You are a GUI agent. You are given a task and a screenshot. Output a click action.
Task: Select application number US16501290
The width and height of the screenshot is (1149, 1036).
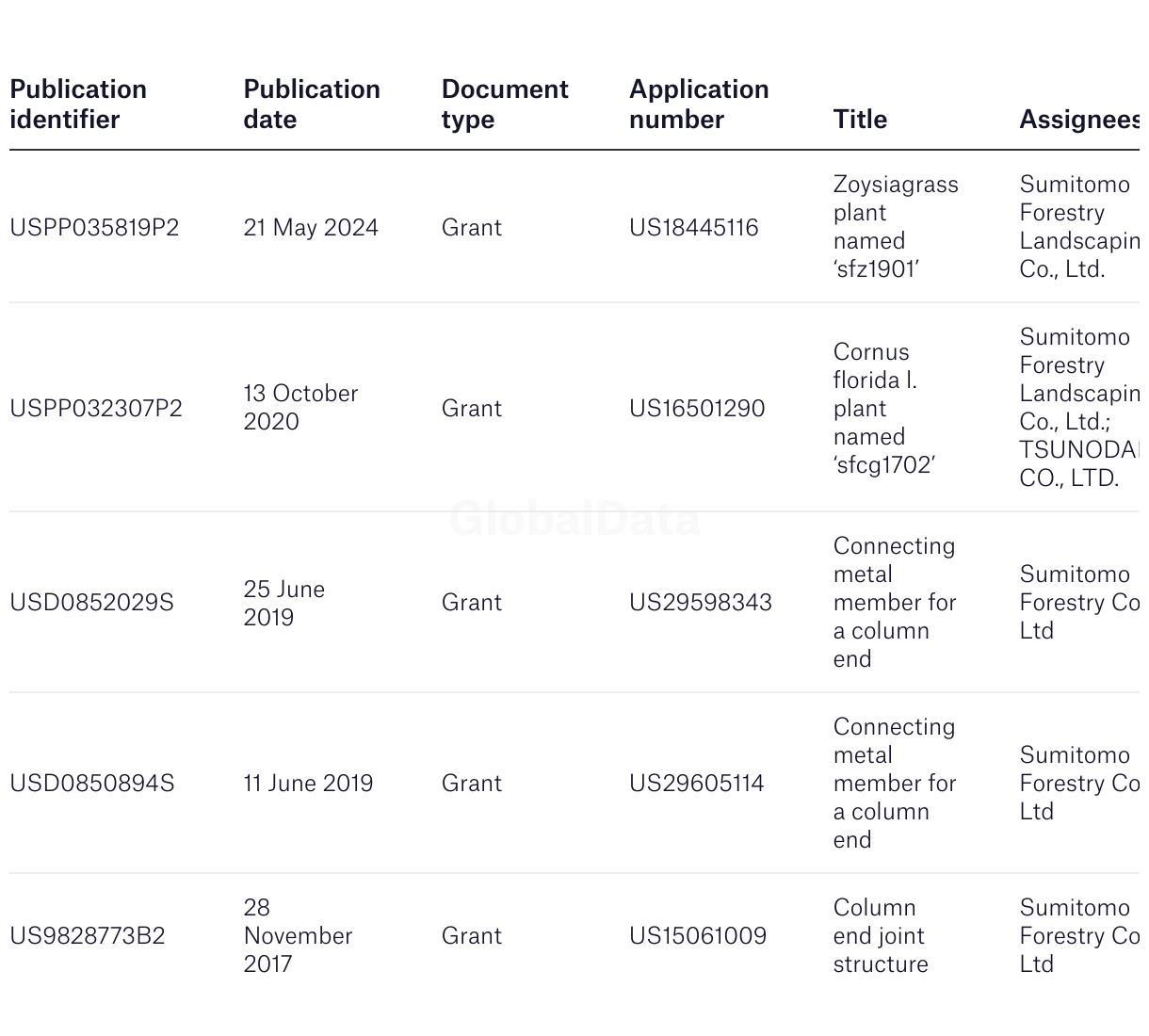click(697, 409)
